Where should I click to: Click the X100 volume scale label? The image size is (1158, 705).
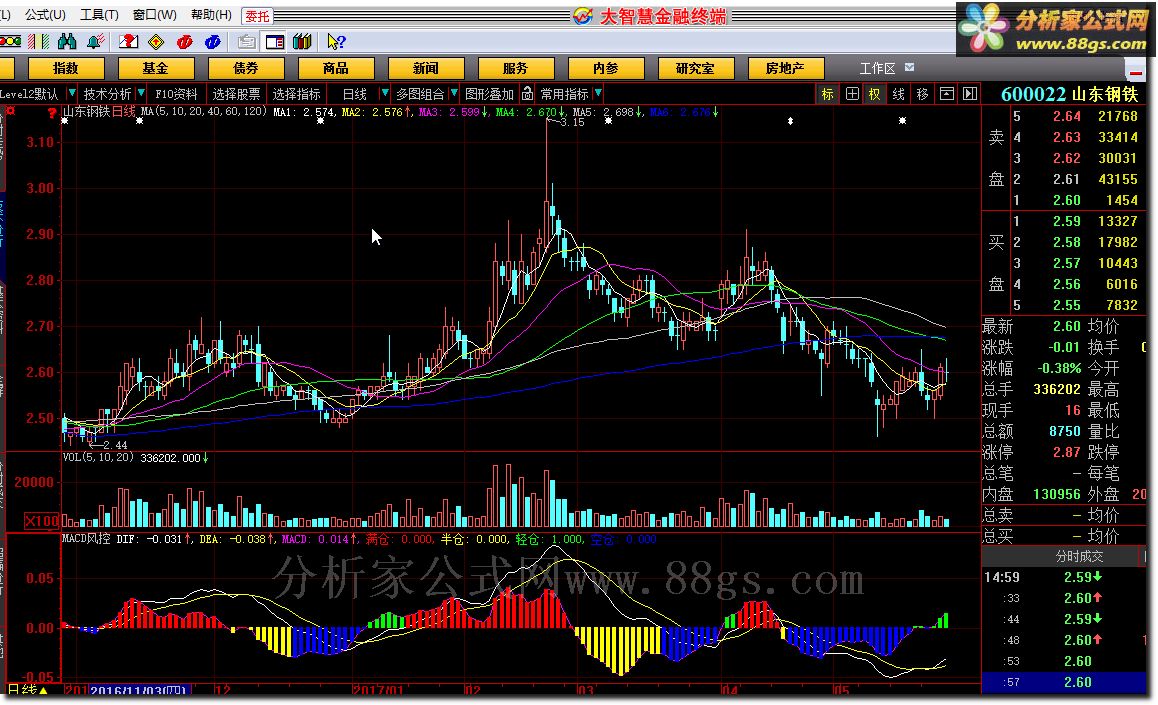point(41,520)
